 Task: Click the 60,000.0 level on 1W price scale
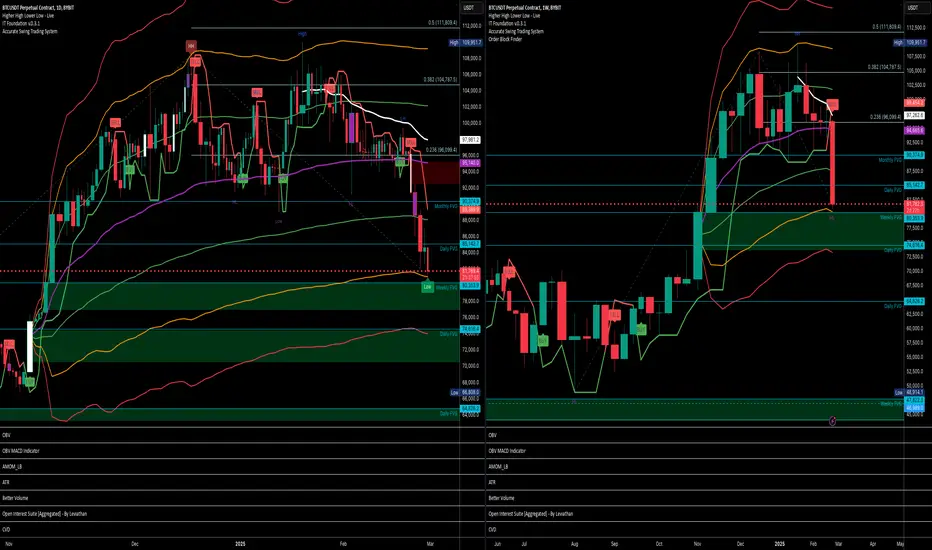pyautogui.click(x=915, y=328)
